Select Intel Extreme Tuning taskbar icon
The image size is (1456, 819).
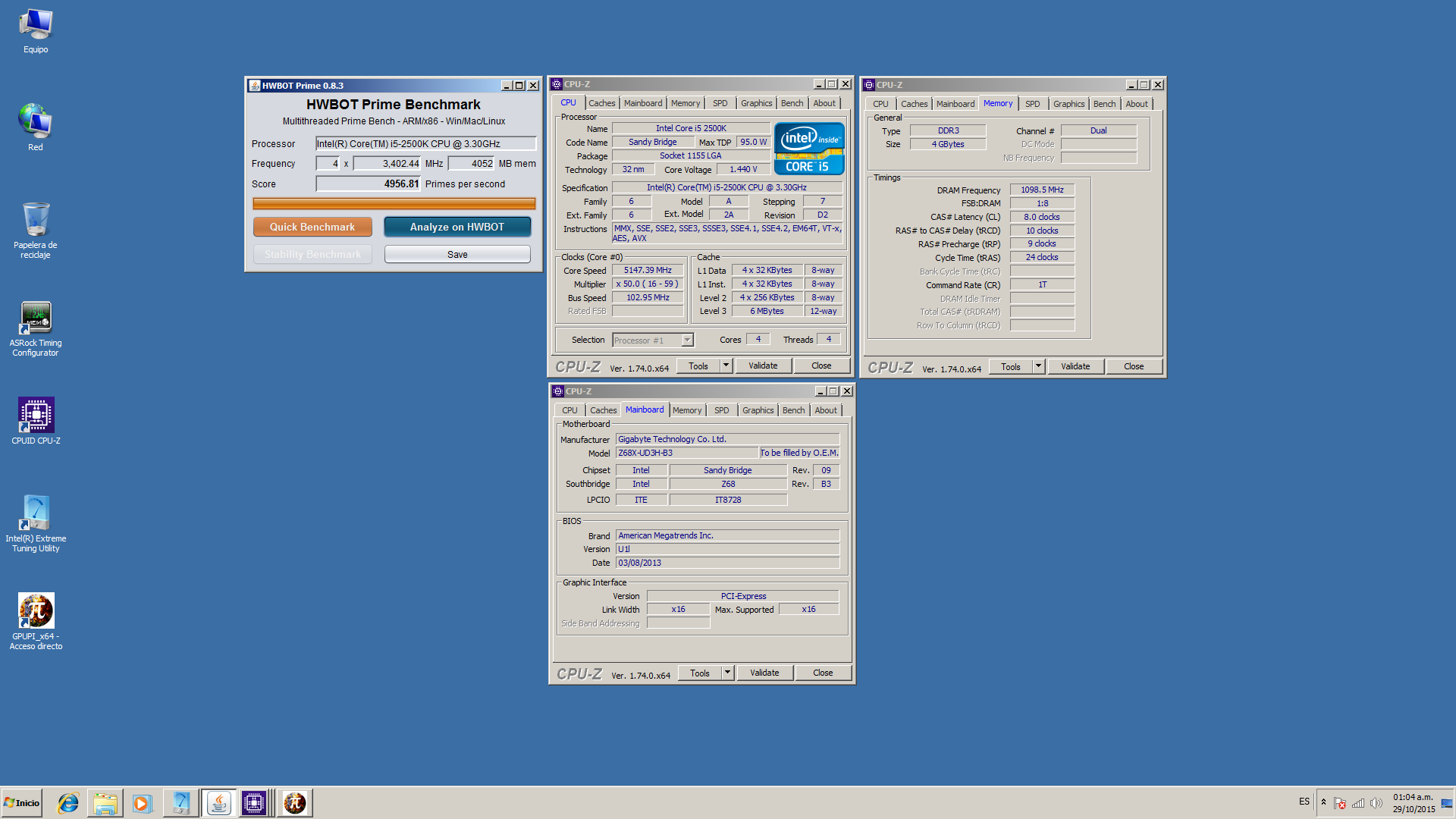coord(180,803)
